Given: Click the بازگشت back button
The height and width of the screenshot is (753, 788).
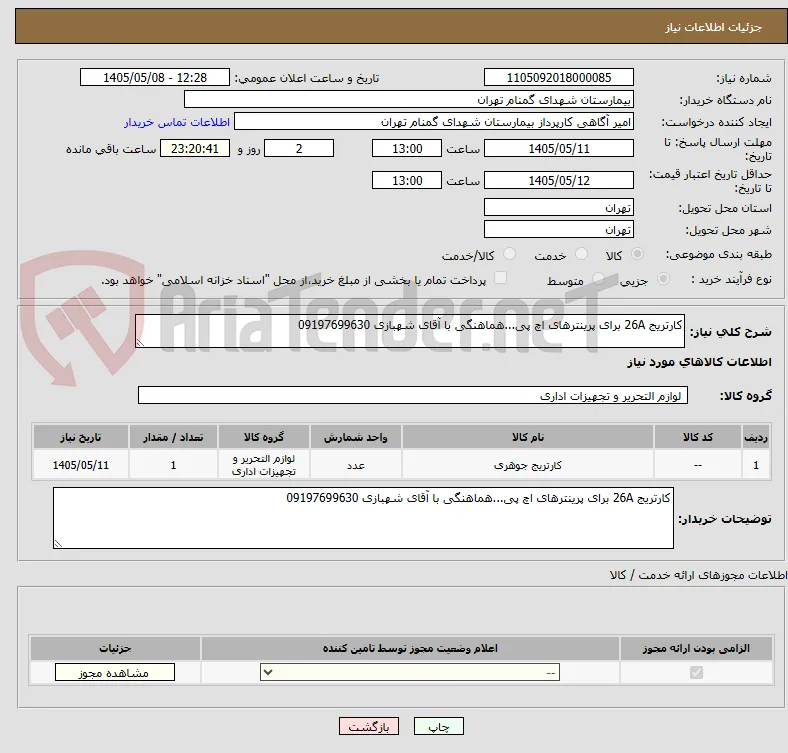Looking at the screenshot, I should click(x=369, y=726).
